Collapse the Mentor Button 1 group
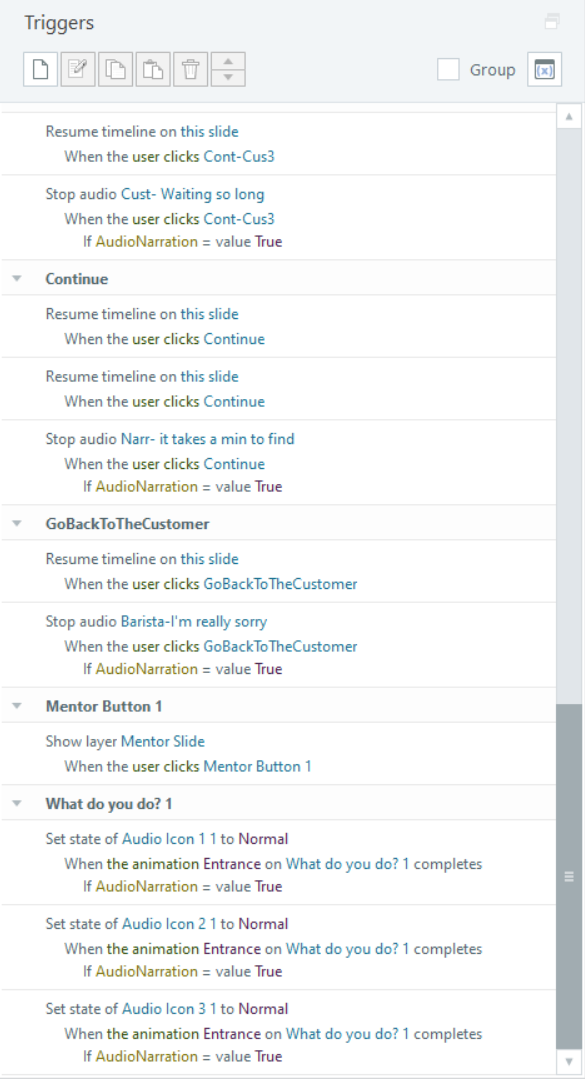 pos(17,706)
